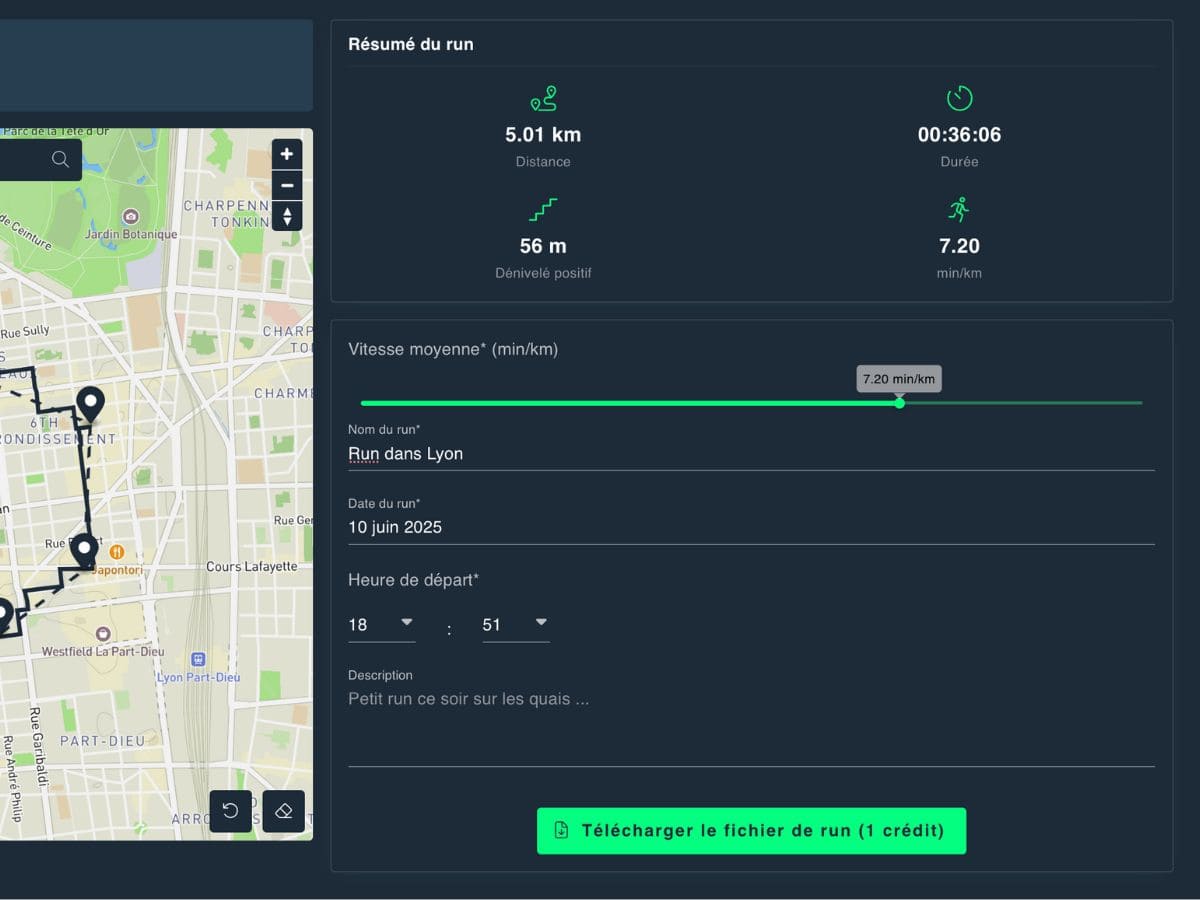Open the start minute dropdown showing 51
Screen dimensions: 1200x900
(516, 625)
